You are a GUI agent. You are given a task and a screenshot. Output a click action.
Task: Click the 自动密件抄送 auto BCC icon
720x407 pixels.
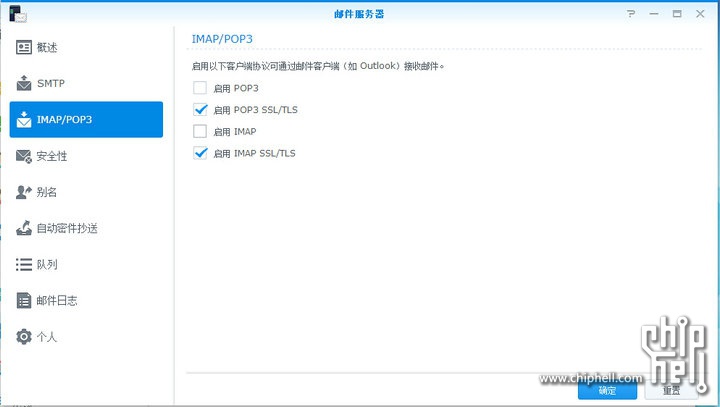point(24,228)
